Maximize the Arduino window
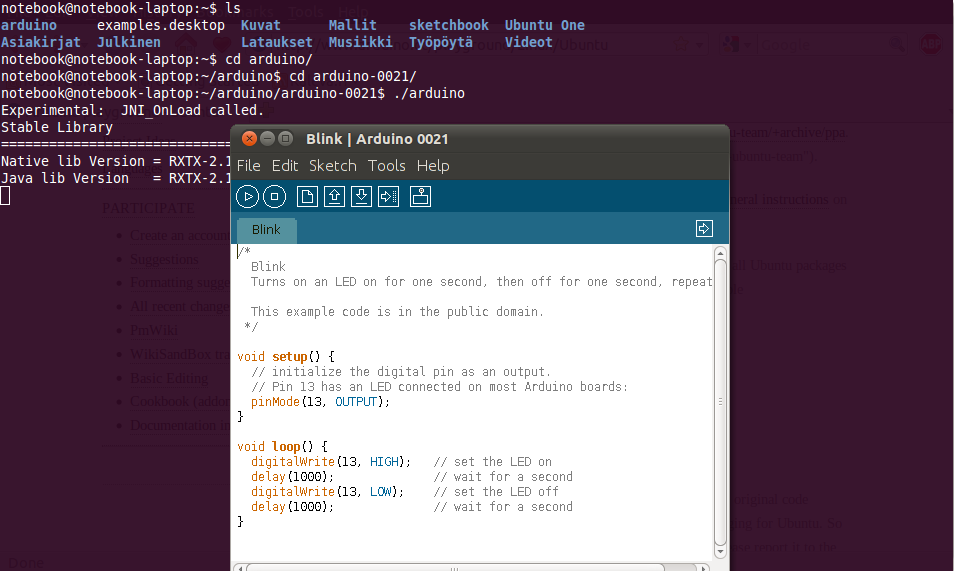The width and height of the screenshot is (954, 571). coord(285,139)
